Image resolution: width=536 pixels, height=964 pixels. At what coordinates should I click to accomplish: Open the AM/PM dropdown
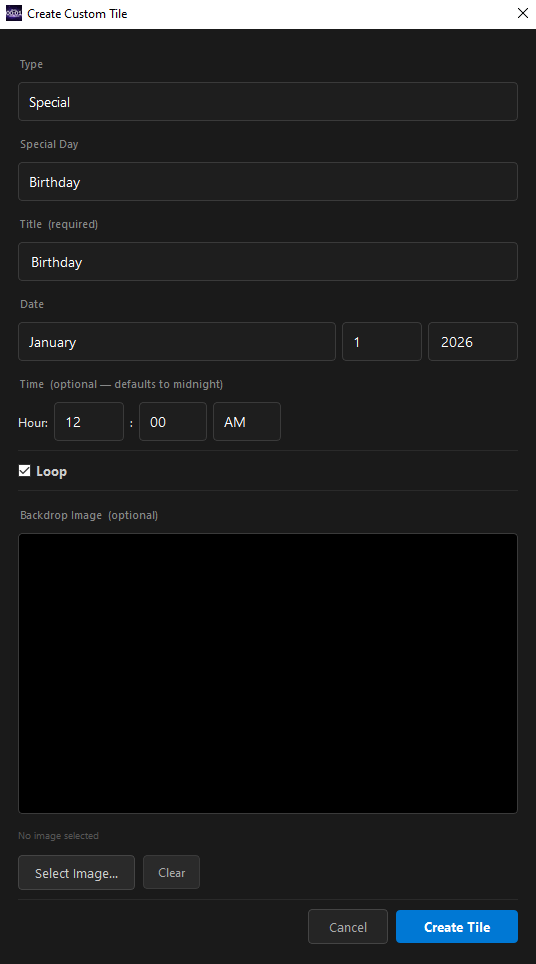click(x=247, y=421)
